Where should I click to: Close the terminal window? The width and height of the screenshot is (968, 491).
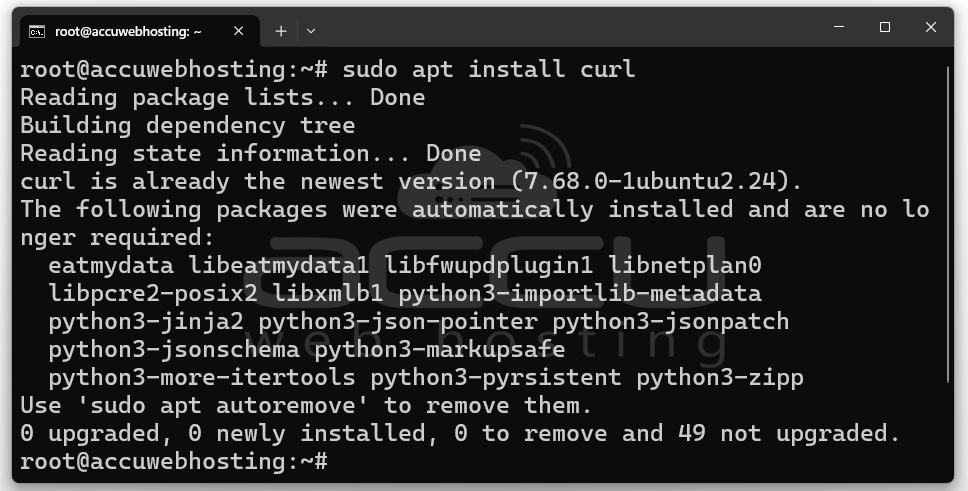click(x=930, y=27)
